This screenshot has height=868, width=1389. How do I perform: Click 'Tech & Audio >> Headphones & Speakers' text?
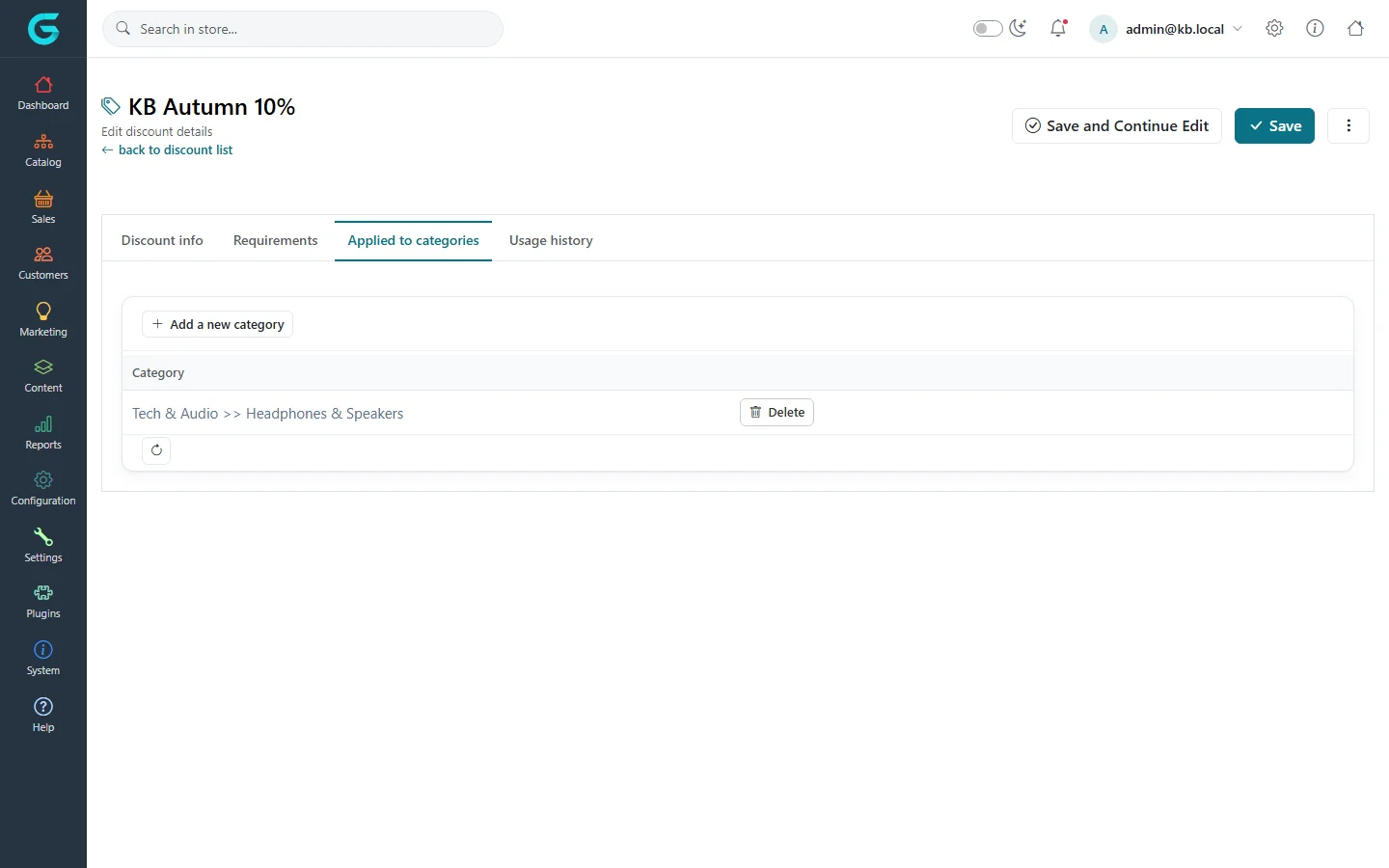tap(267, 413)
